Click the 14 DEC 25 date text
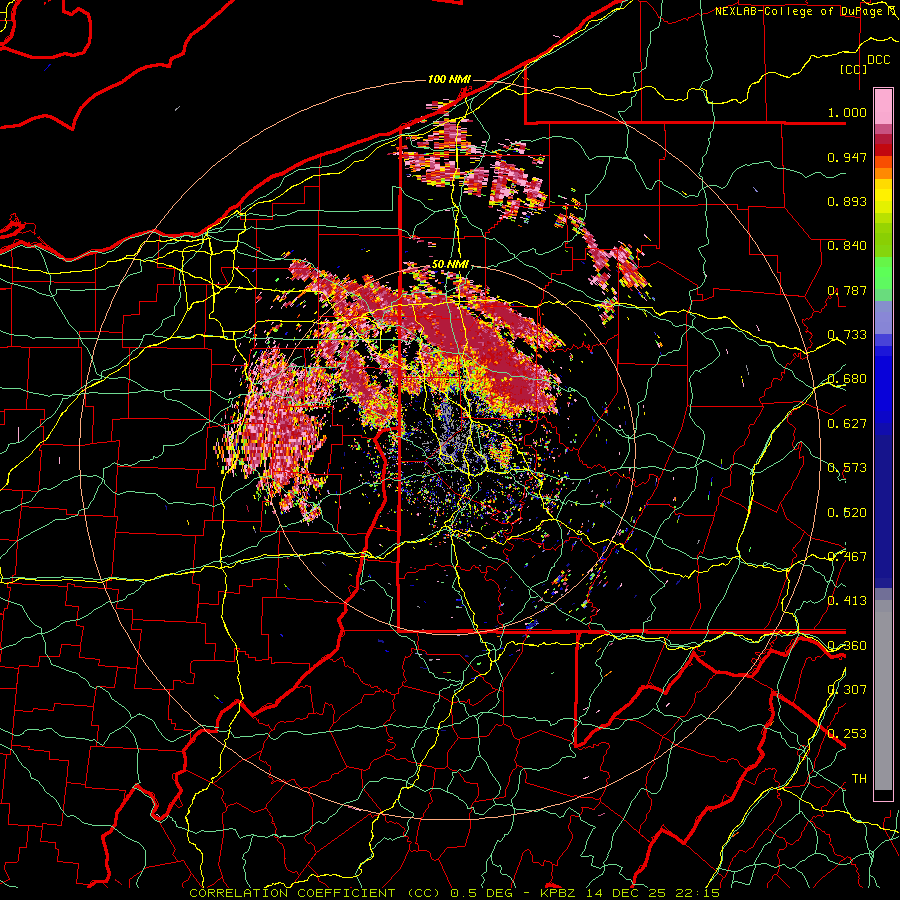 click(627, 893)
